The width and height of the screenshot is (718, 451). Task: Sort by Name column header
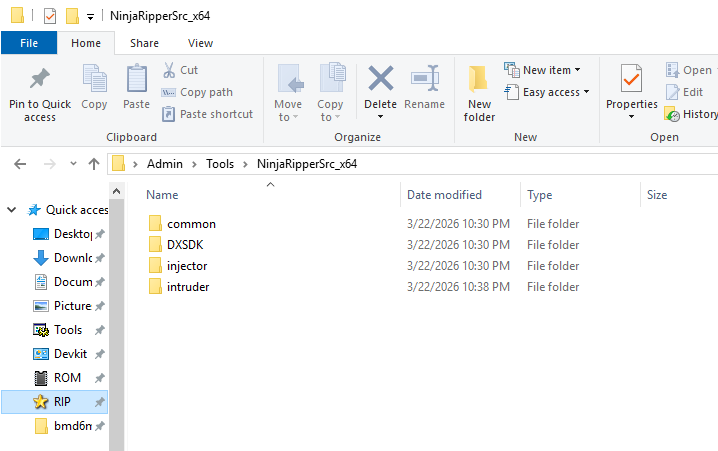(162, 195)
